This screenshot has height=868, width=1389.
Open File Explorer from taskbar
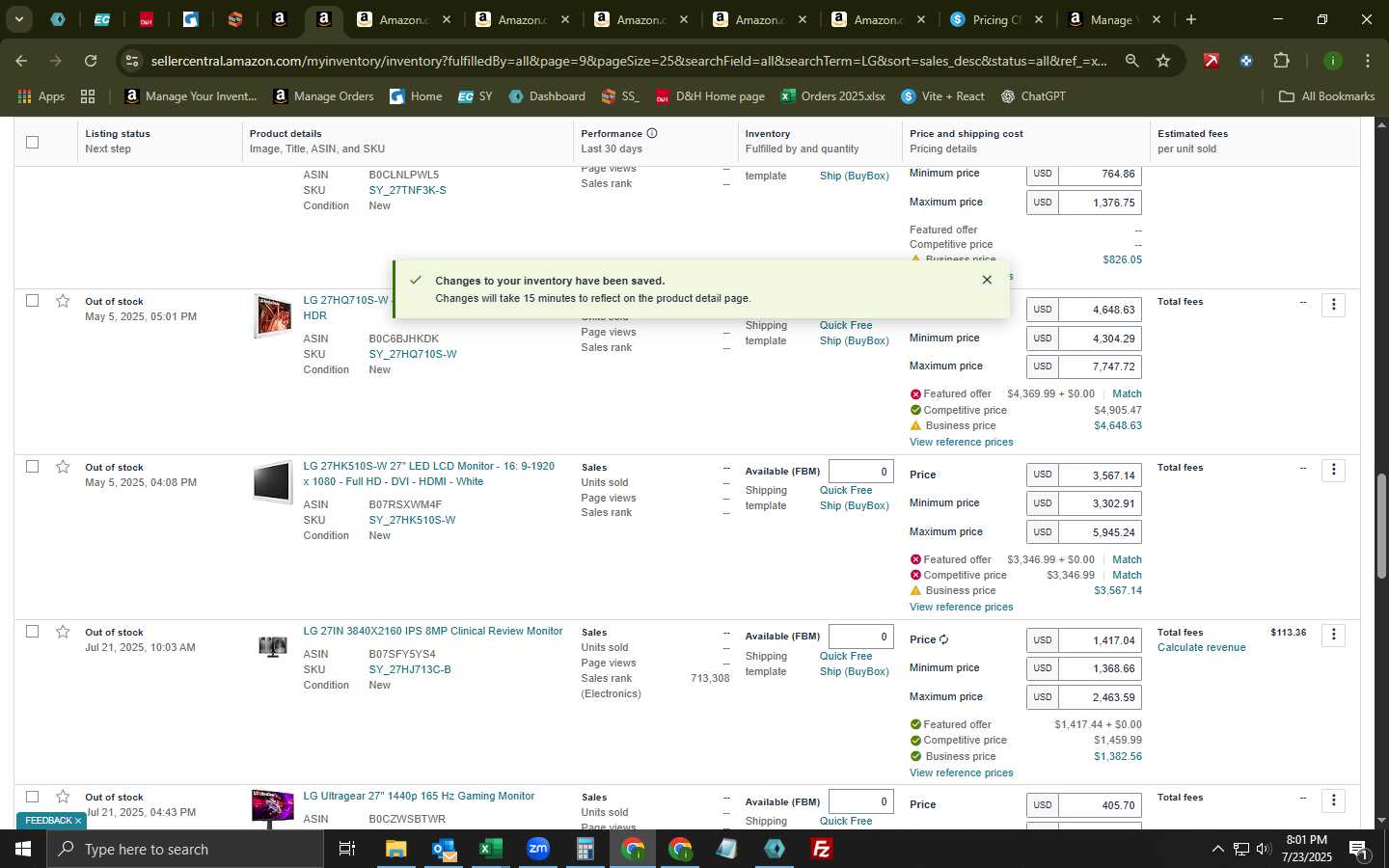point(396,849)
